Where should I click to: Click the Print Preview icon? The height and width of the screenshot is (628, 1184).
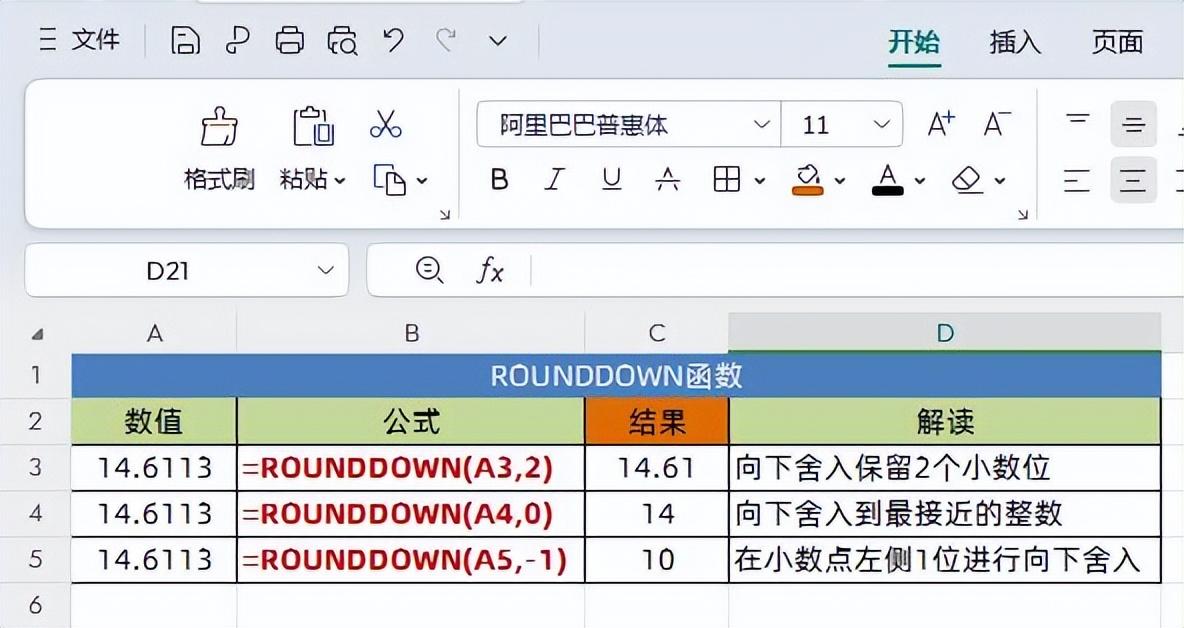(x=342, y=40)
